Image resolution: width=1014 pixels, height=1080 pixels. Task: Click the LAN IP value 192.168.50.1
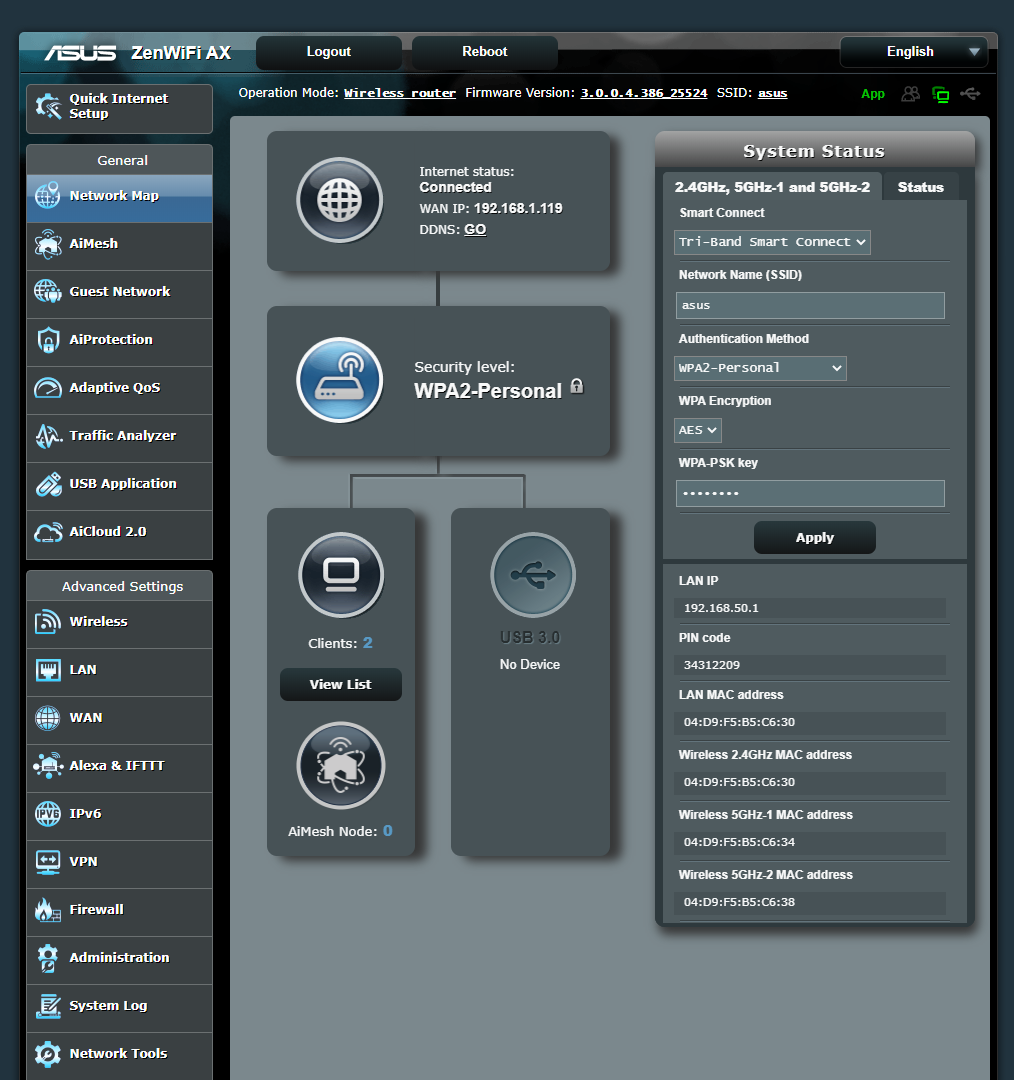pyautogui.click(x=721, y=608)
